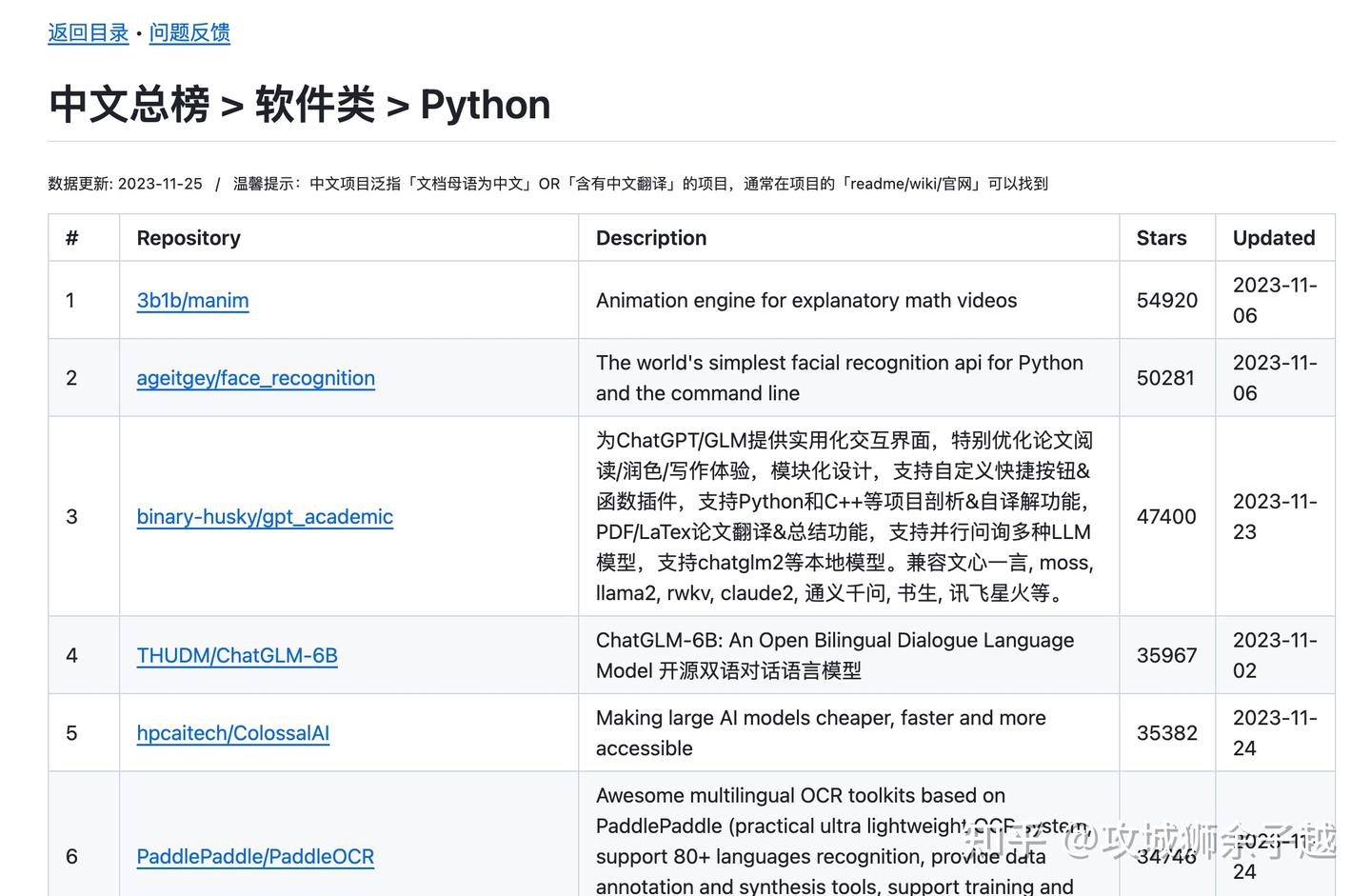Open the 返回目录 link

coord(89,32)
